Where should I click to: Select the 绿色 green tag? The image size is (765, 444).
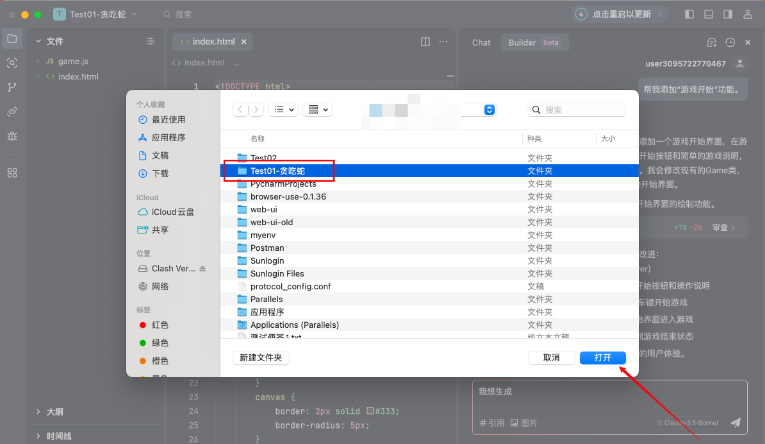pyautogui.click(x=160, y=343)
